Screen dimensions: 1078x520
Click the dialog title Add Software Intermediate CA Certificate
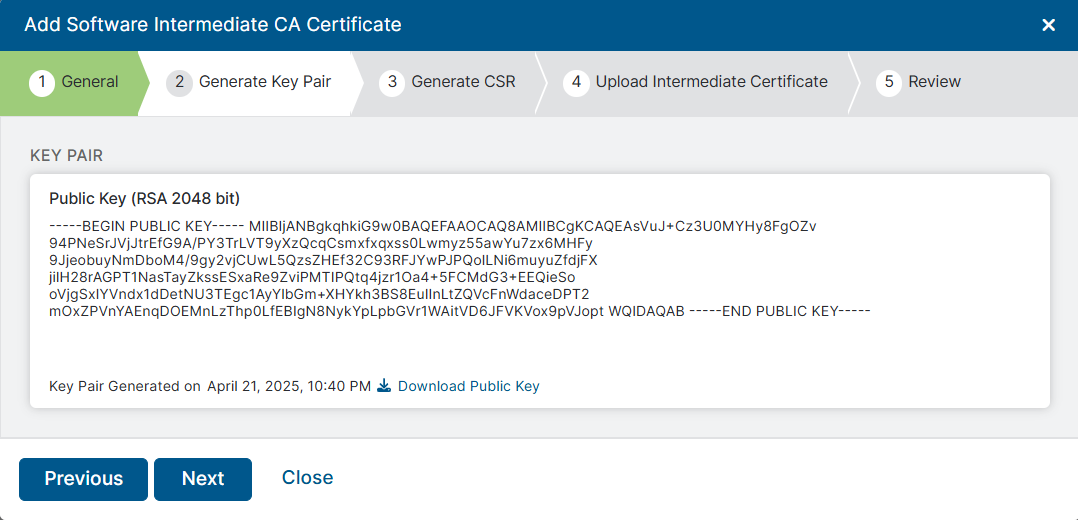pos(213,25)
